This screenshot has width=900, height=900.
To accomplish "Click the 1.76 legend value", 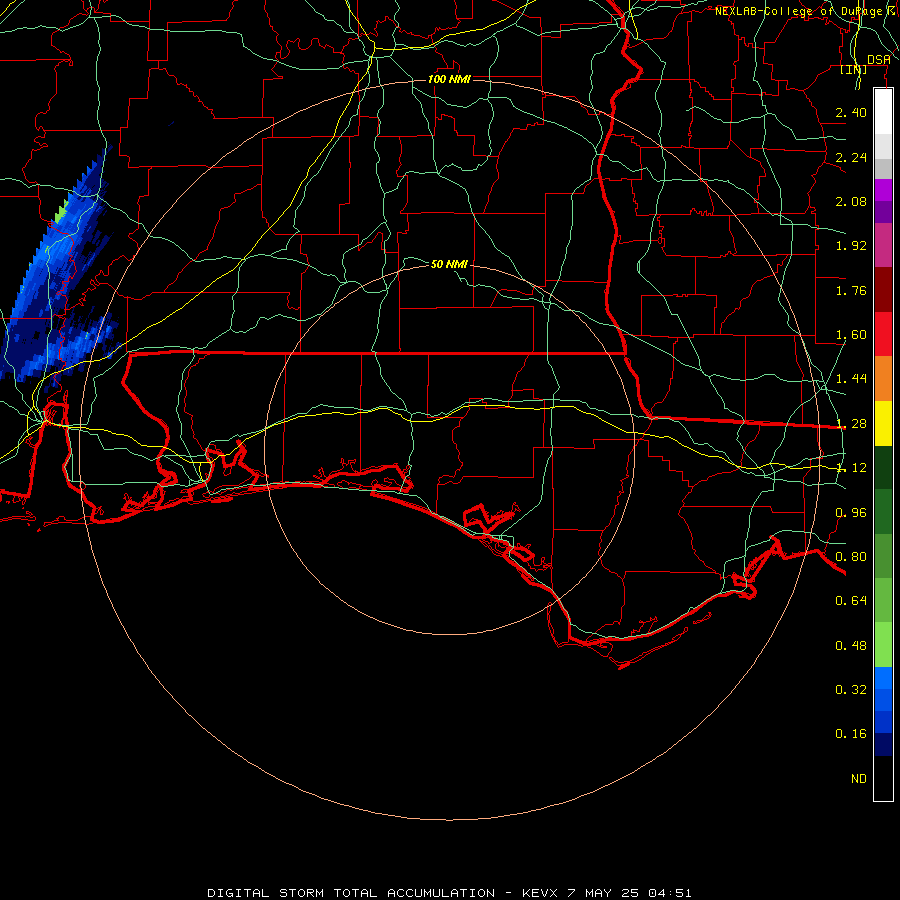I will coord(851,290).
